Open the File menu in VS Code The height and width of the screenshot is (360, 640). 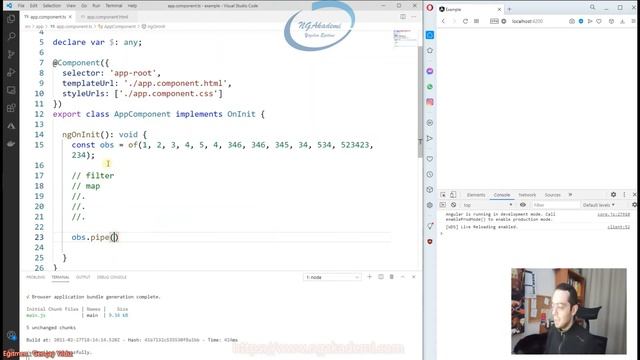(x=21, y=6)
